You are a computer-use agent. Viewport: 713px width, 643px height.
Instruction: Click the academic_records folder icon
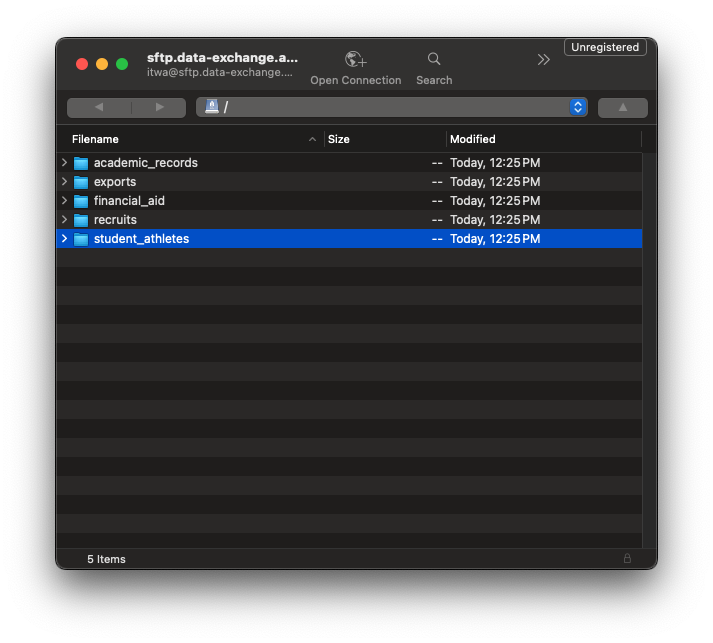(81, 163)
